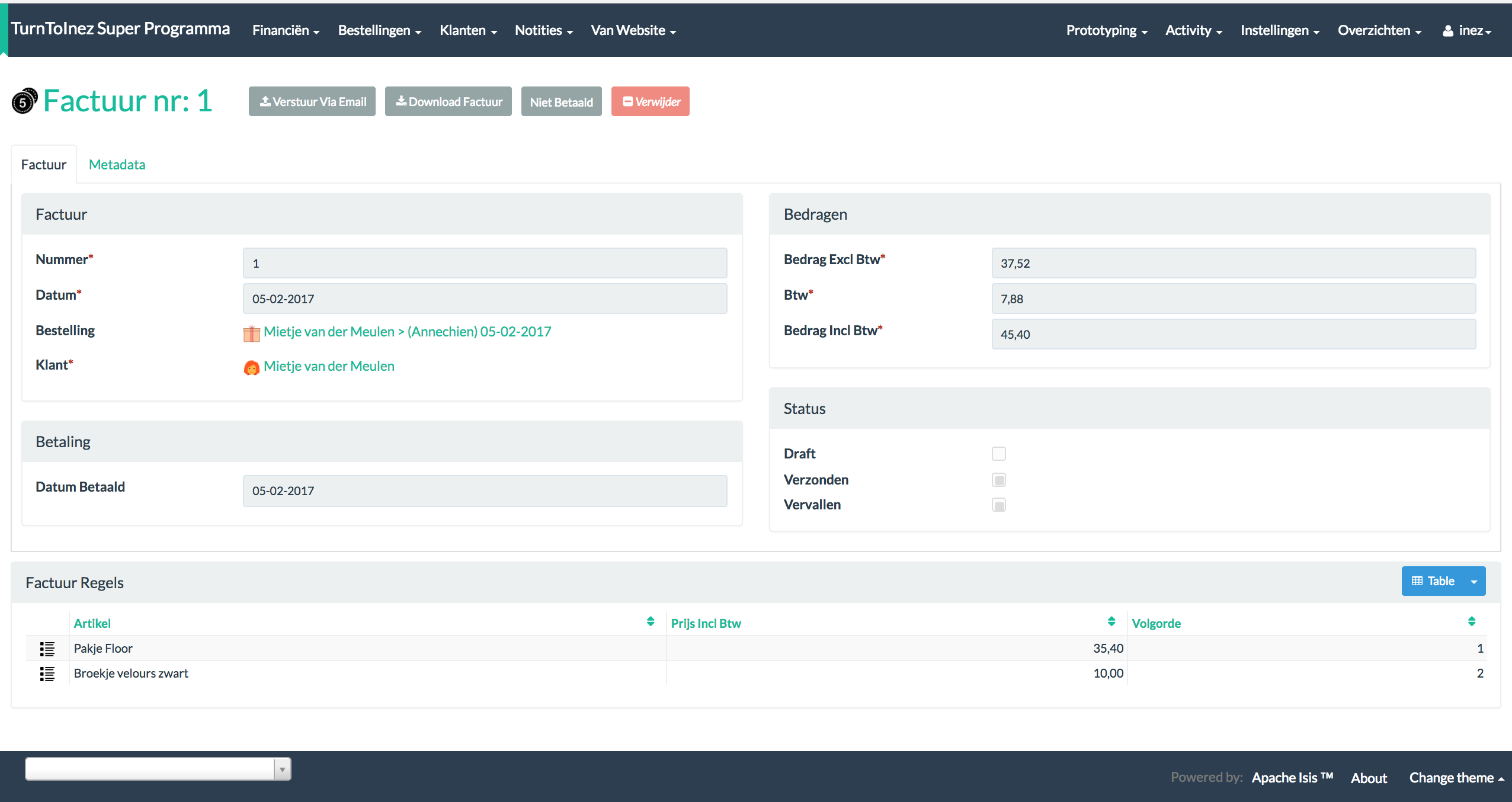The width and height of the screenshot is (1512, 802).
Task: Click the Prijs Incl Btw column header
Action: (706, 623)
